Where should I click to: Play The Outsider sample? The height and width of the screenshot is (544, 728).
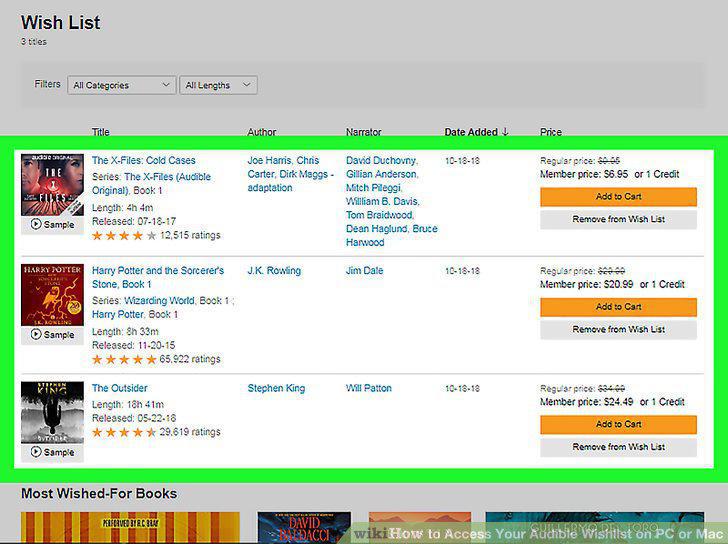coord(52,452)
